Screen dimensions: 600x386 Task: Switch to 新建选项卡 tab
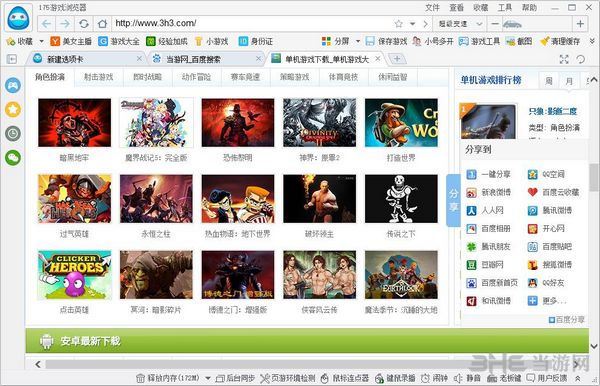(86, 59)
